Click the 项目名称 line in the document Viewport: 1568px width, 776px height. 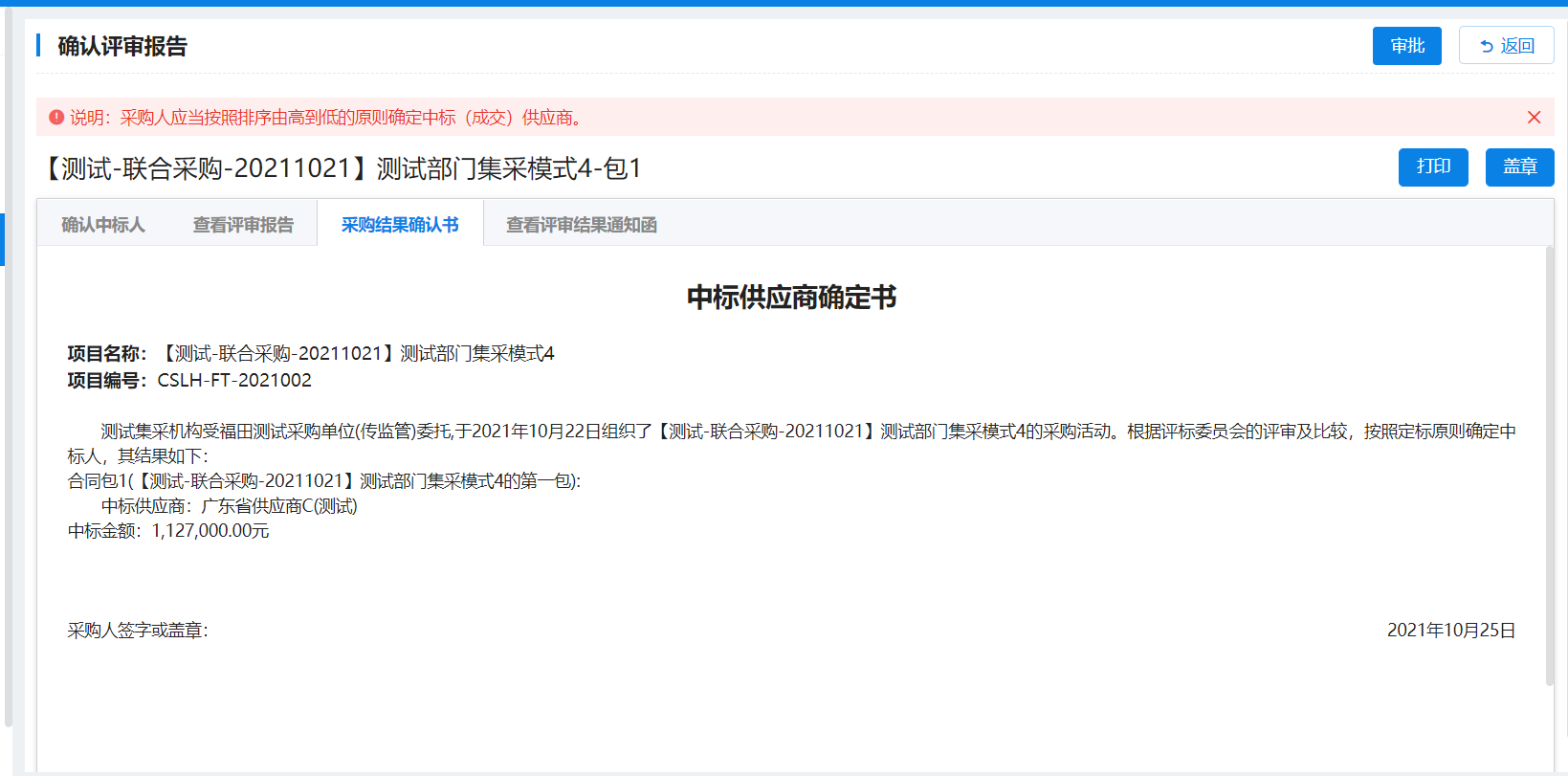[x=311, y=354]
